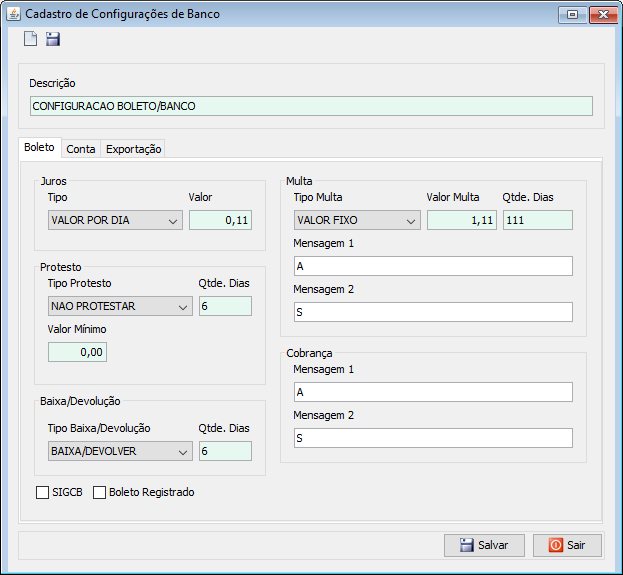Click the Cobrança Mensagem 2 field
This screenshot has height=575, width=623.
click(433, 438)
